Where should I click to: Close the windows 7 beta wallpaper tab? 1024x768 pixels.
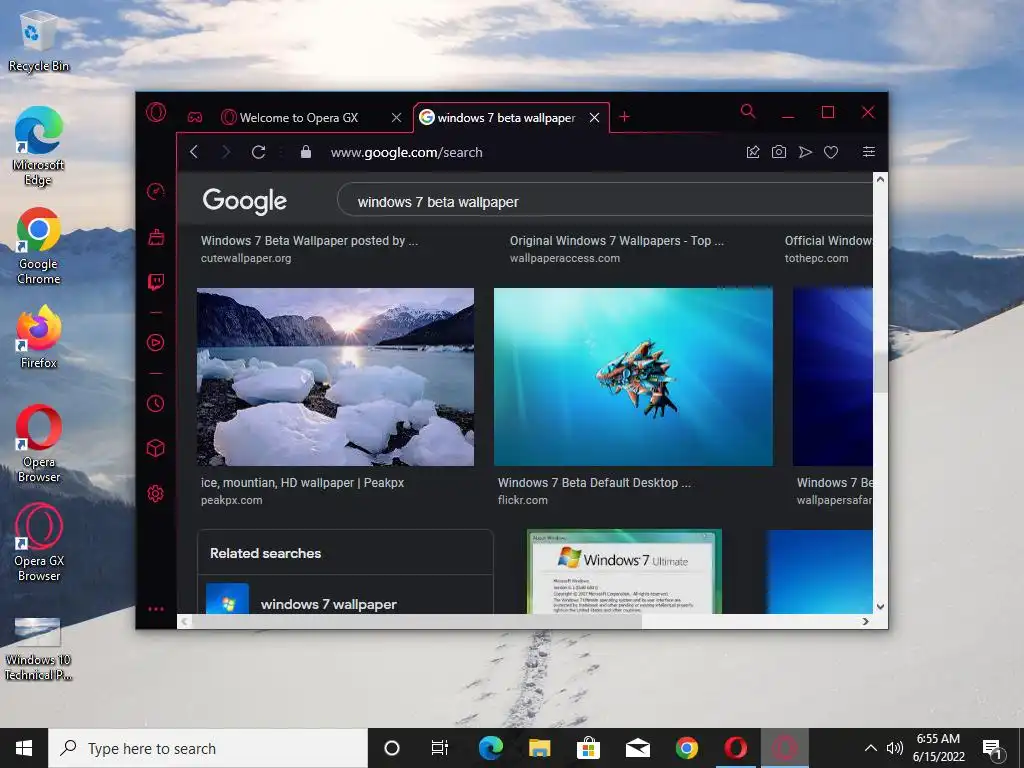594,118
